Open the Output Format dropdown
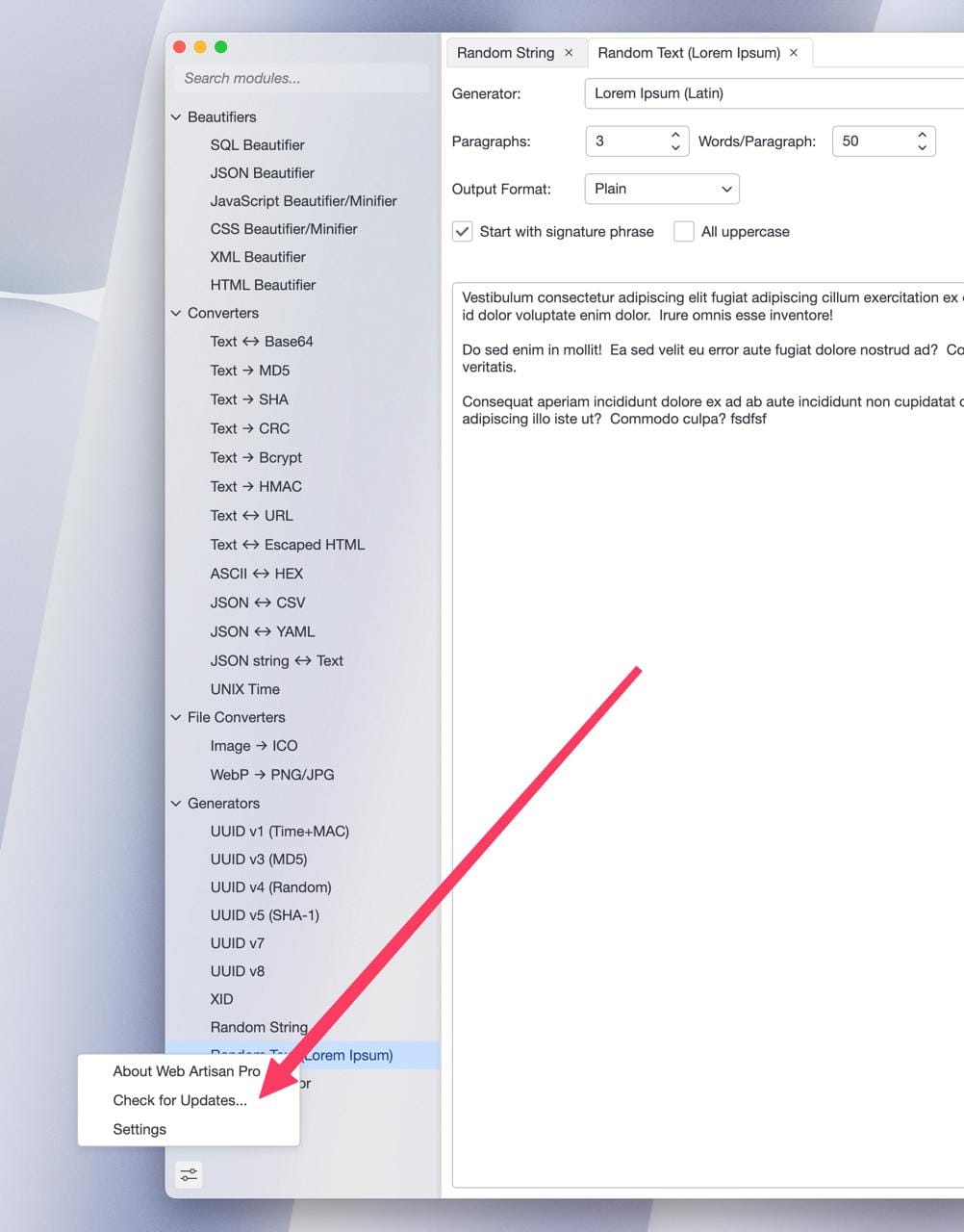This screenshot has width=964, height=1232. point(662,189)
